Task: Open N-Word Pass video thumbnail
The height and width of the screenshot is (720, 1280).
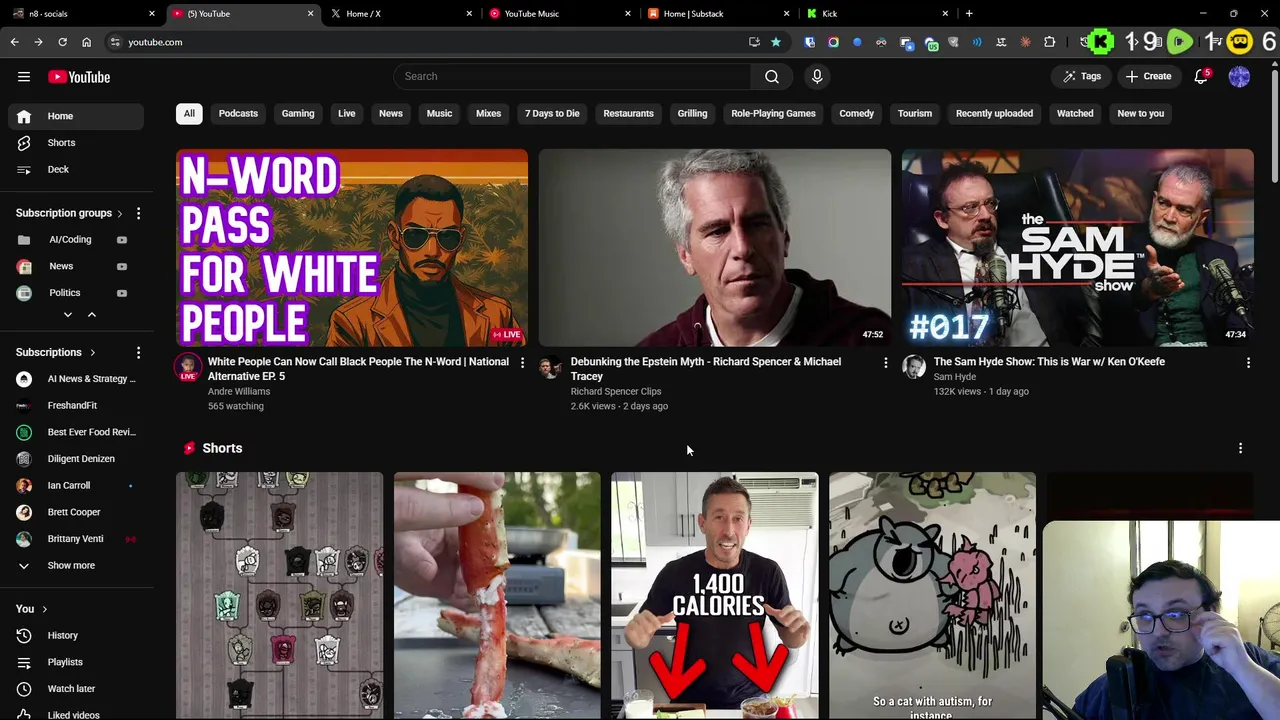Action: 352,248
